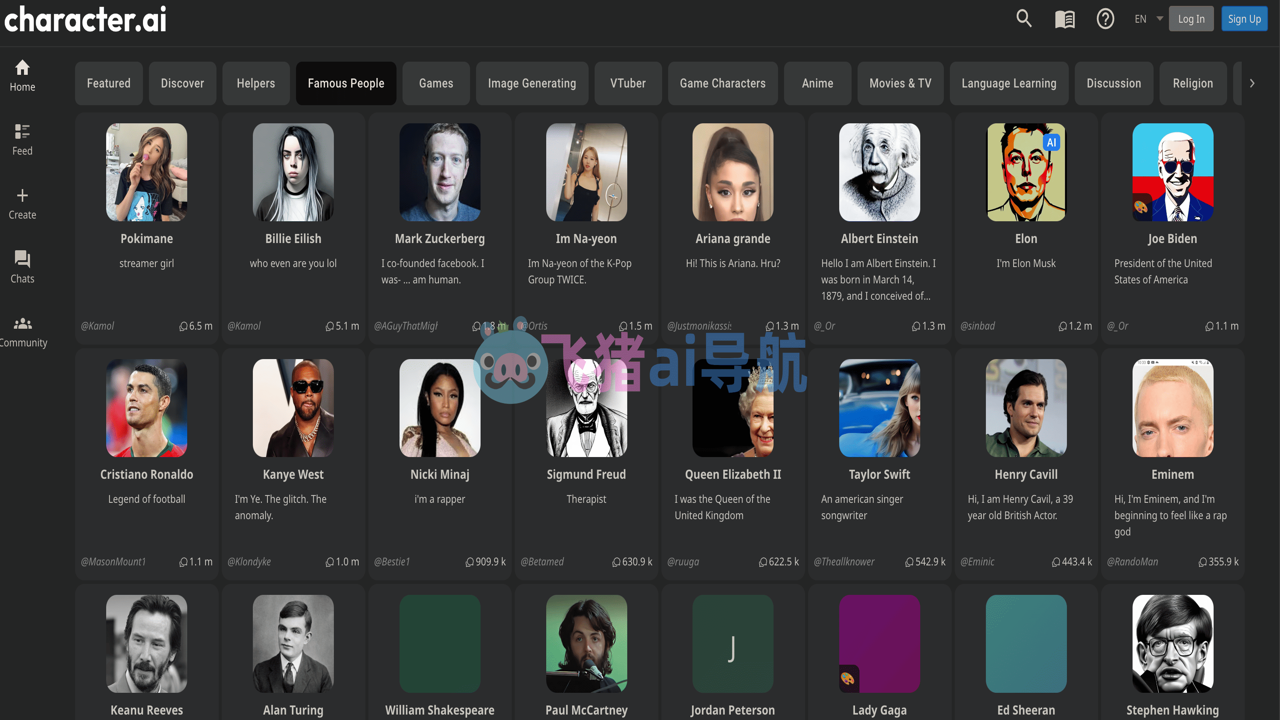Click the Log In button
Screen dimensions: 1280x720
point(1191,19)
